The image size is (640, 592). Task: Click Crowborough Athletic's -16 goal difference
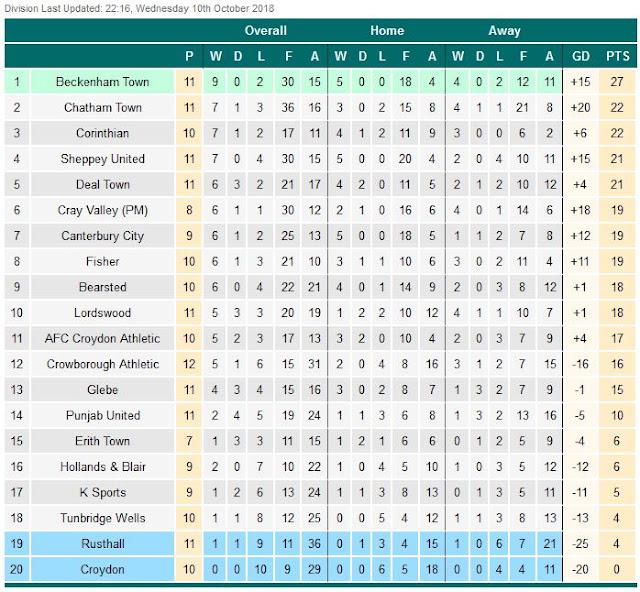[580, 364]
